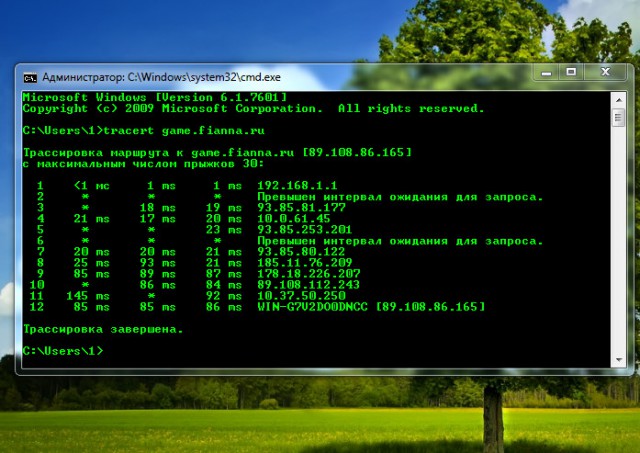Click the vertical scrollbar thumb
Viewport: 640px width, 453px height.
[x=617, y=119]
